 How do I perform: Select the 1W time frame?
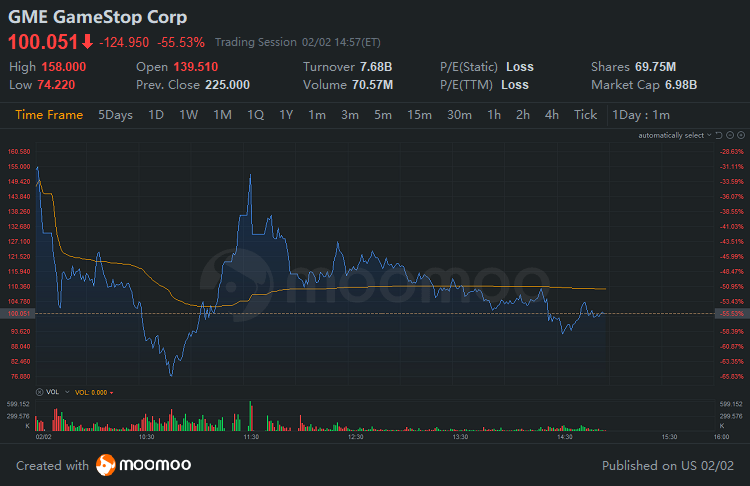(188, 115)
